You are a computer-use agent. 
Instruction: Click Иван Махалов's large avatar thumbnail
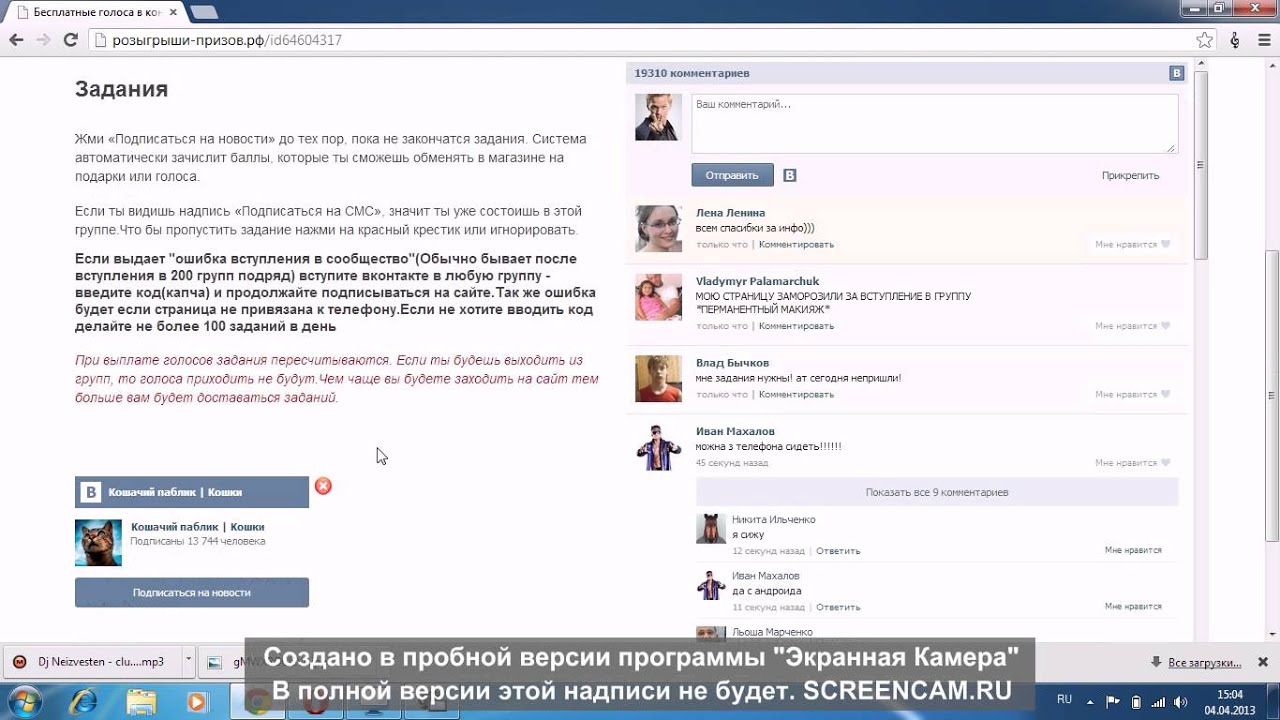point(658,446)
